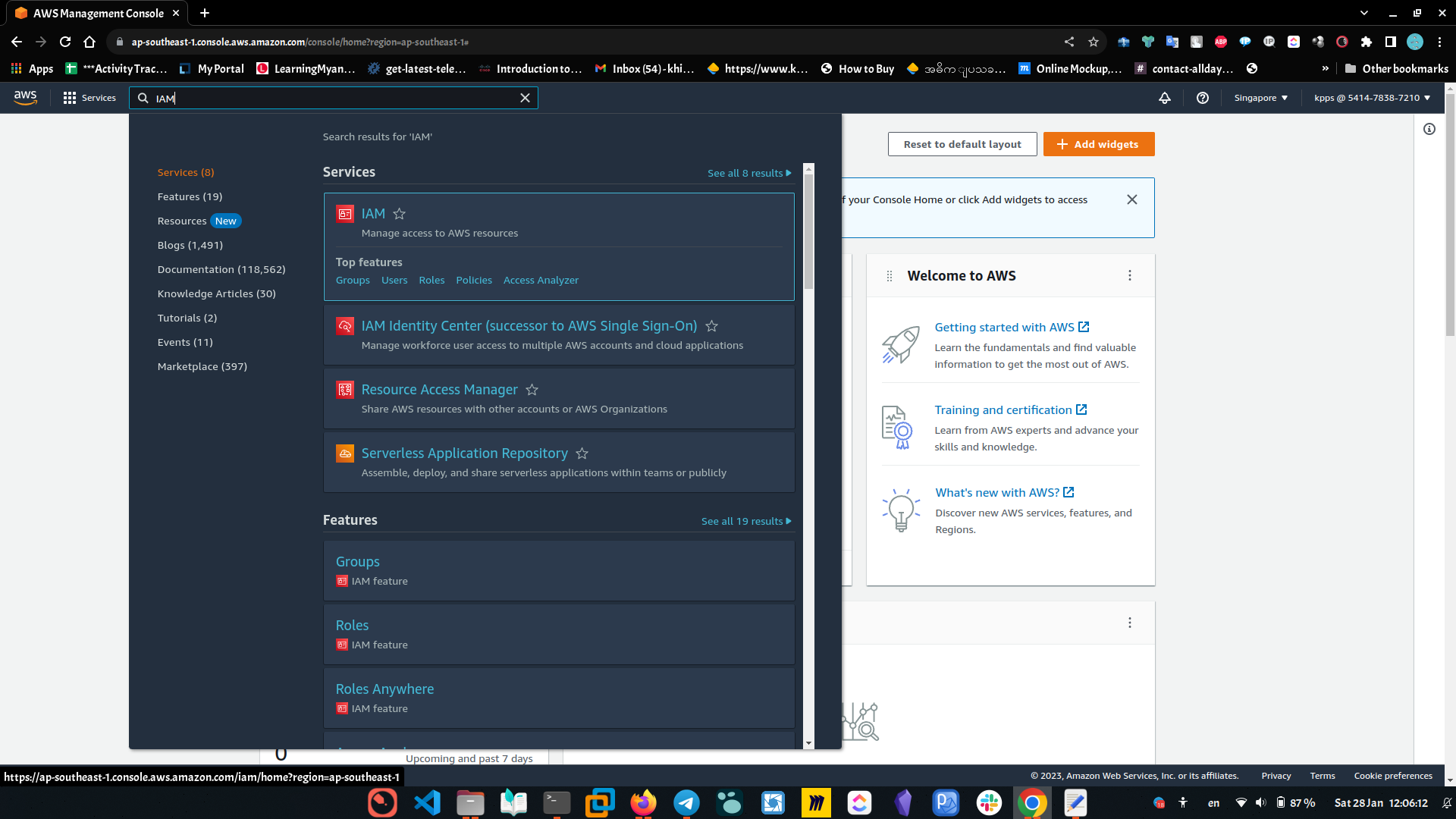
Task: Open What's new with AWS link
Action: tap(1004, 493)
